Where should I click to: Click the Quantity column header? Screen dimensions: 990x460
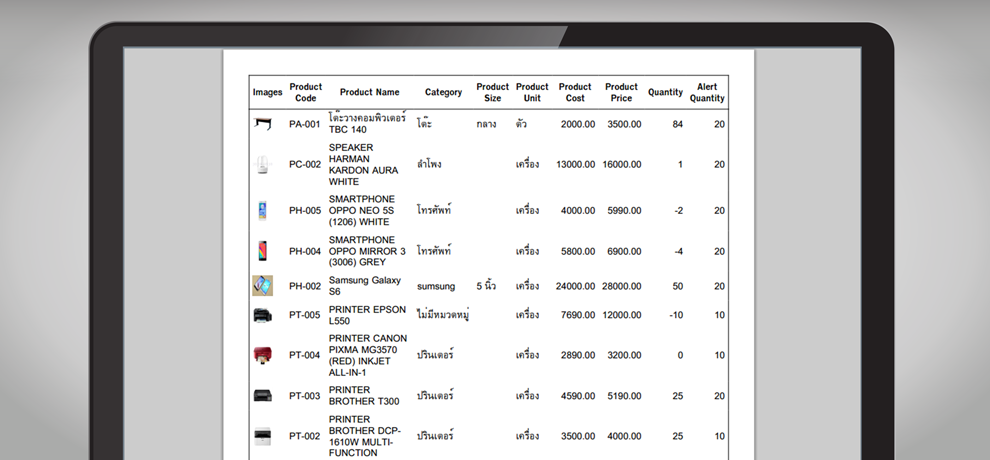click(x=665, y=92)
